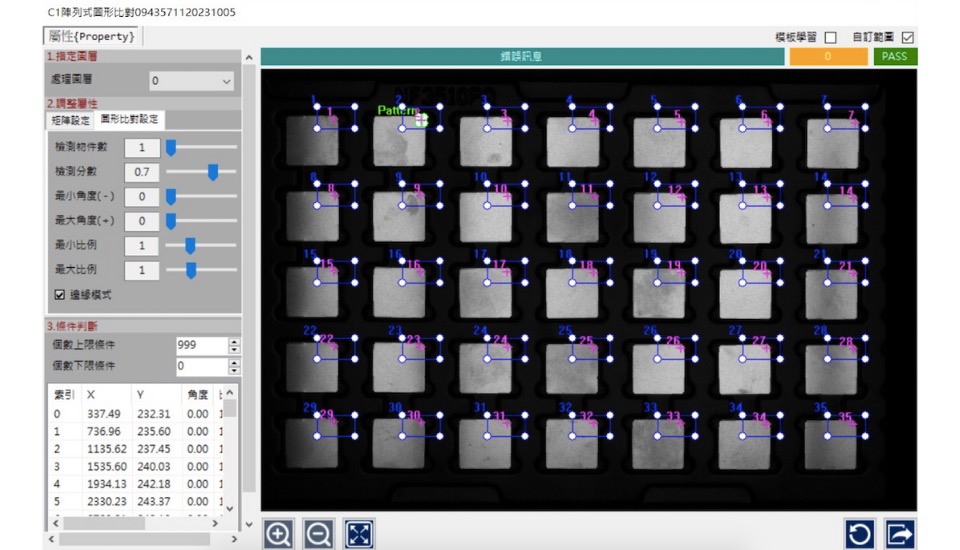Click the zoom in magnifier icon

click(x=278, y=534)
